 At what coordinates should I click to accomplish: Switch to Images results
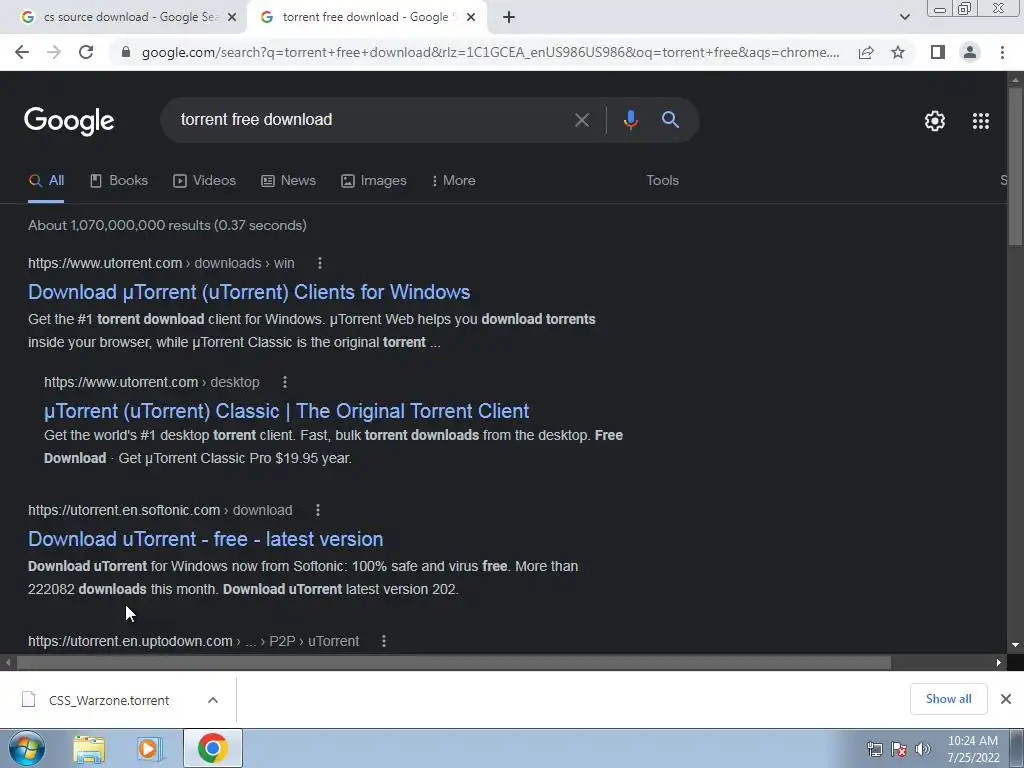[x=374, y=181]
